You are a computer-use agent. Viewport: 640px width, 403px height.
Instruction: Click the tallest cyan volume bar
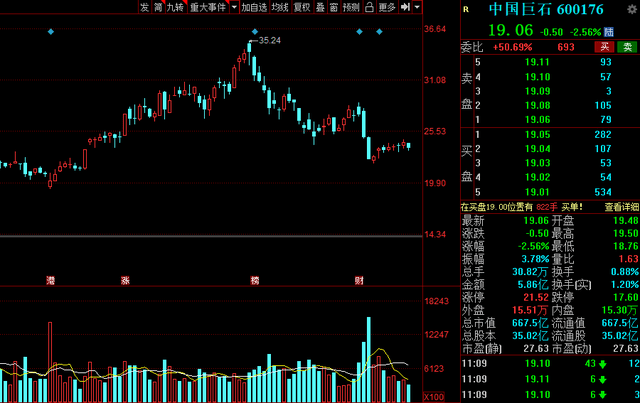[x=369, y=360]
